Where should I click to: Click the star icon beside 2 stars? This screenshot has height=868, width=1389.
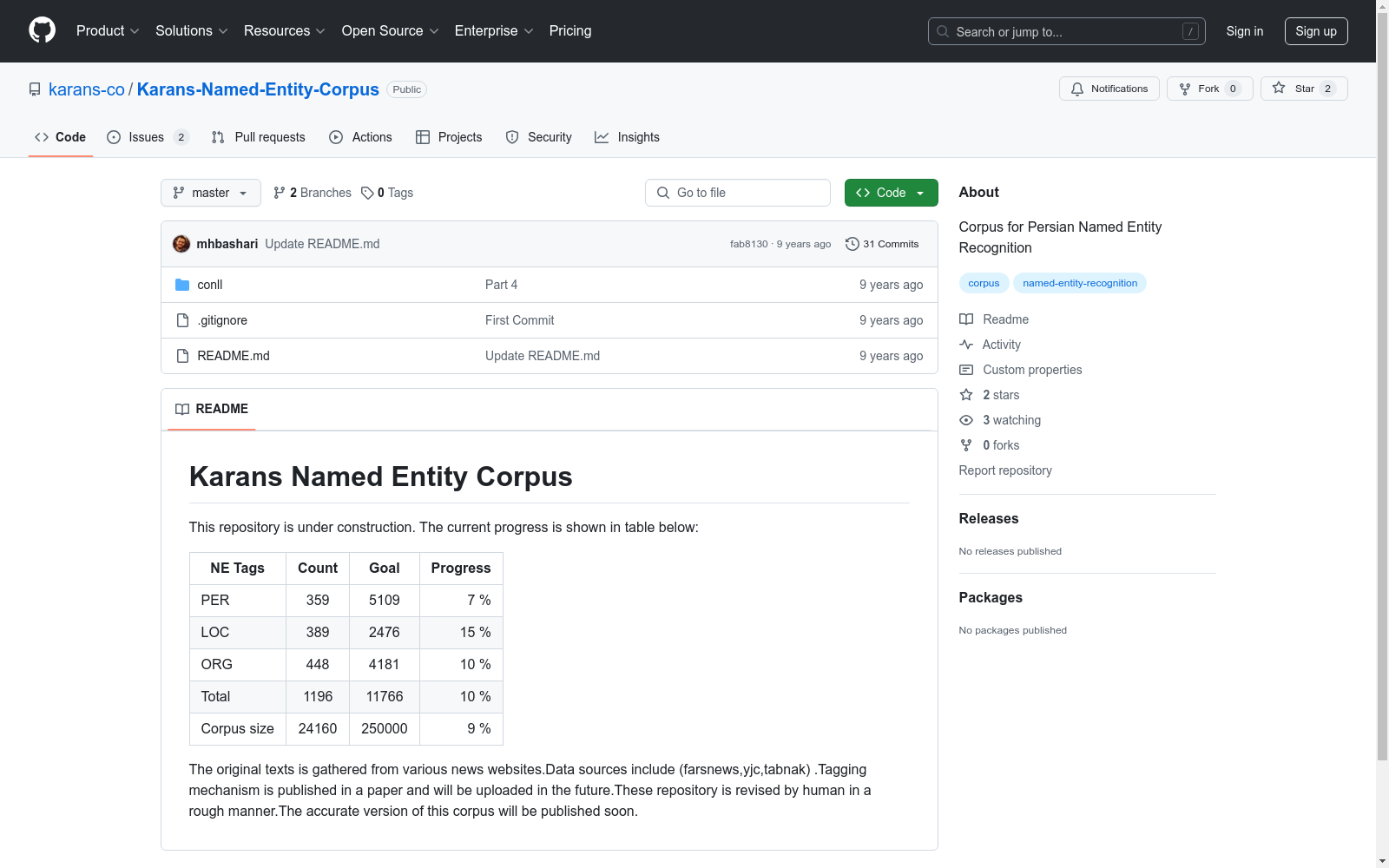[x=966, y=395]
